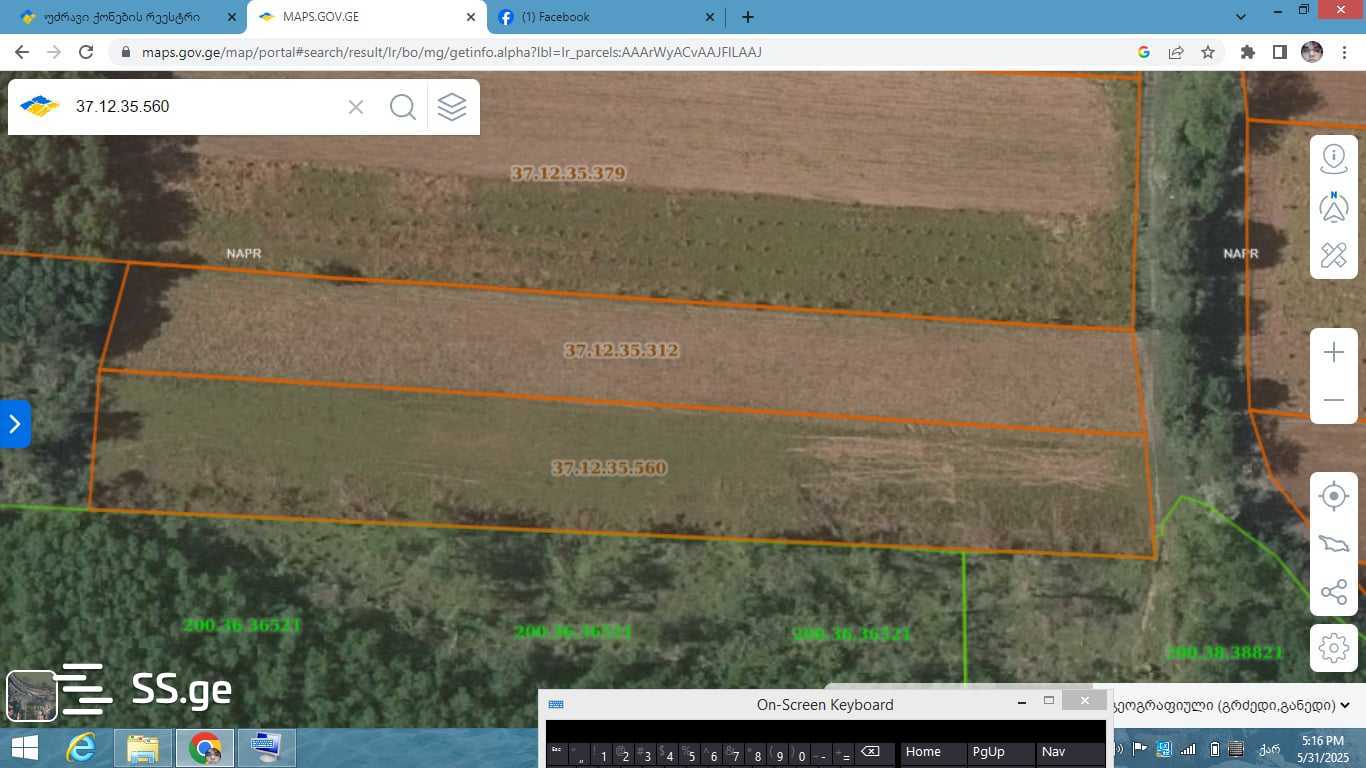
Task: Click the search field with 37.12.35.560
Action: click(200, 107)
